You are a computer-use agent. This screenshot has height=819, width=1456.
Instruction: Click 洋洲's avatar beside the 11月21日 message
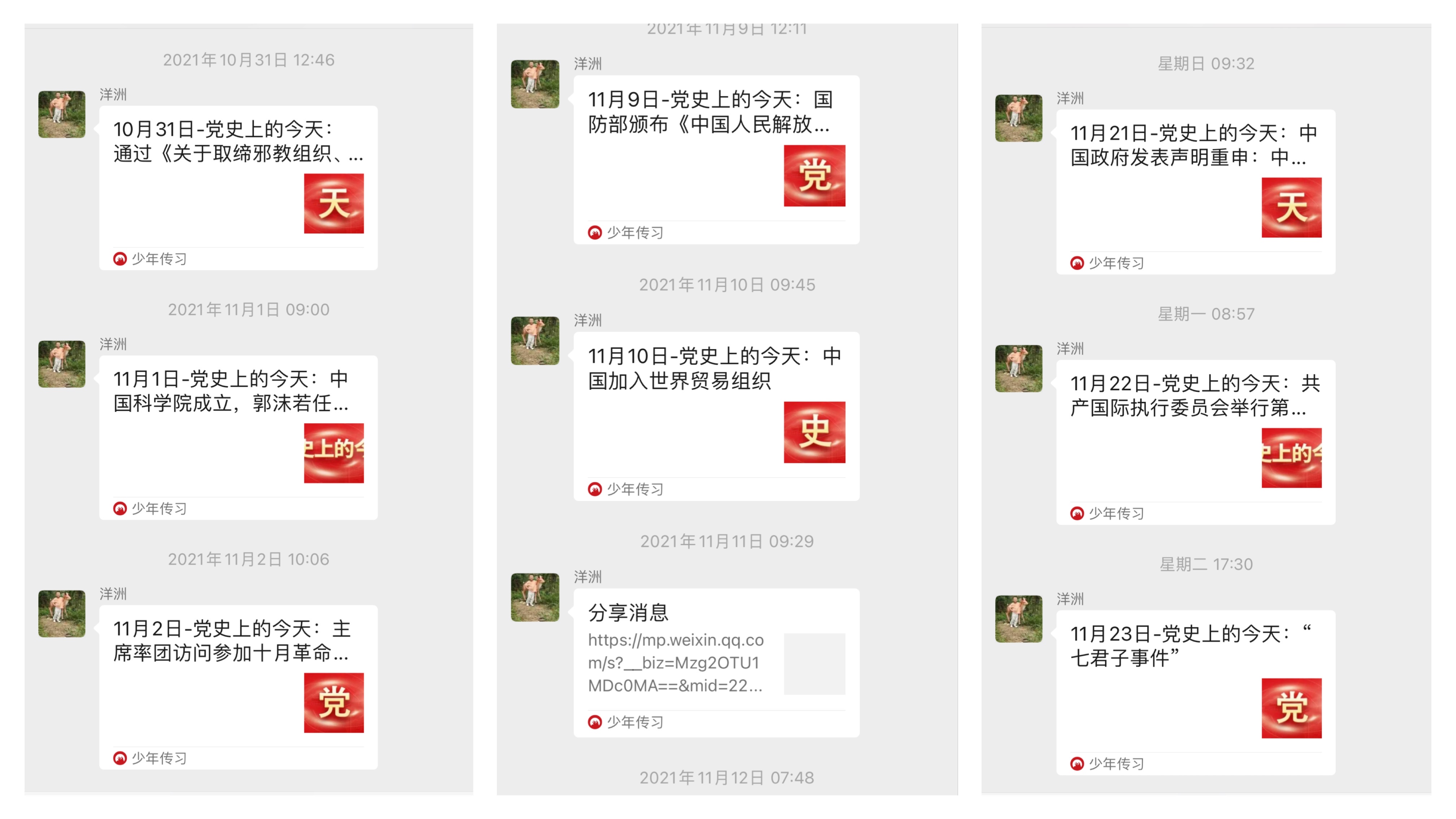[1019, 118]
